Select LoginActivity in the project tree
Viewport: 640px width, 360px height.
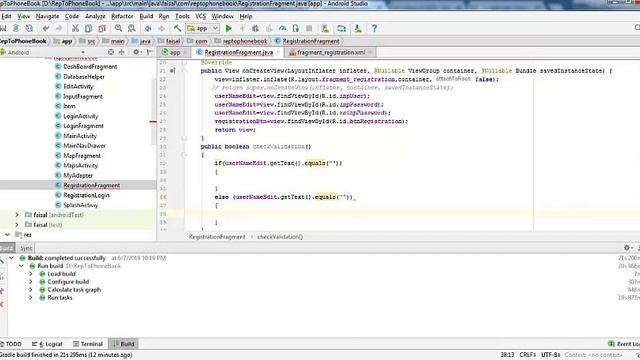click(x=80, y=116)
